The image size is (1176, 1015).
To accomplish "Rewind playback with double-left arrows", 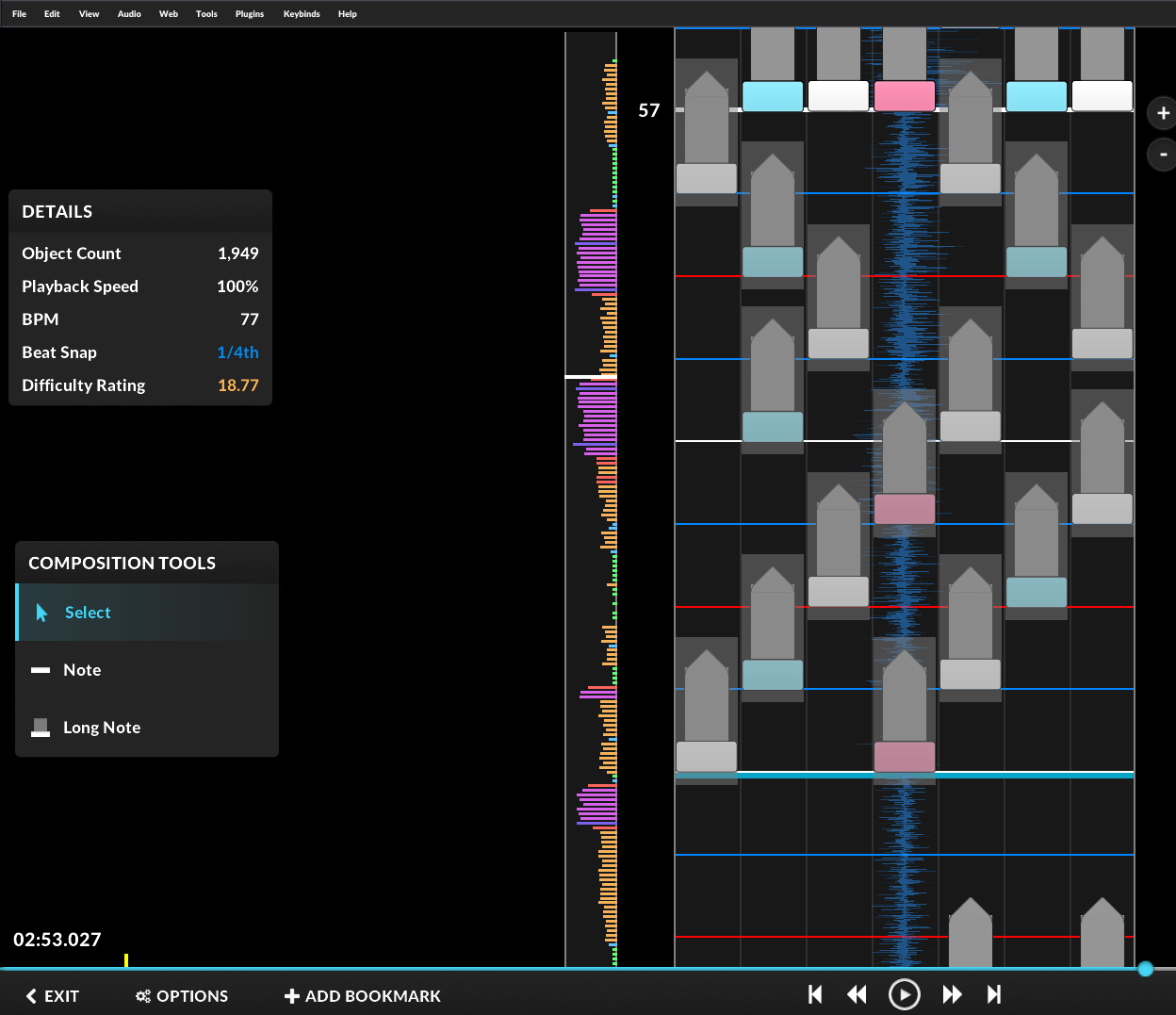I will 857,994.
